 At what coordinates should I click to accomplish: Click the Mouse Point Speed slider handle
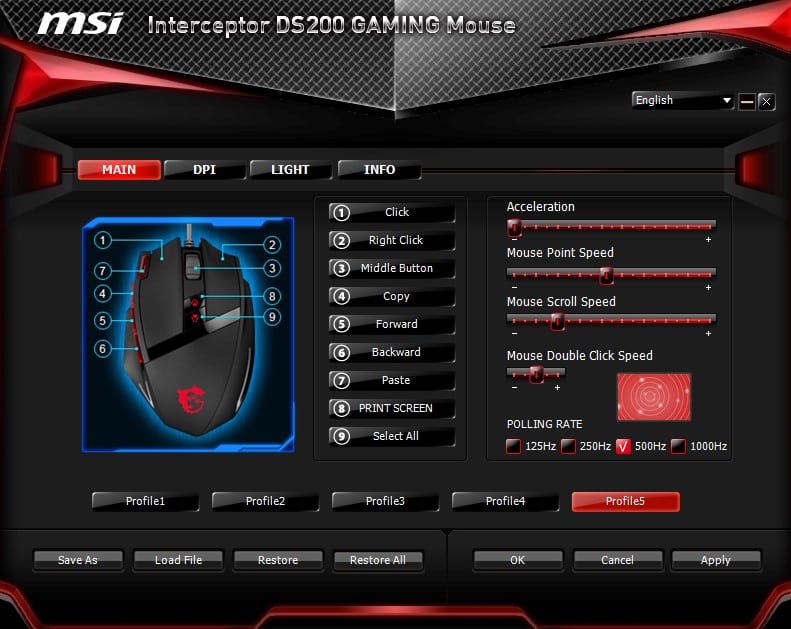[x=606, y=275]
